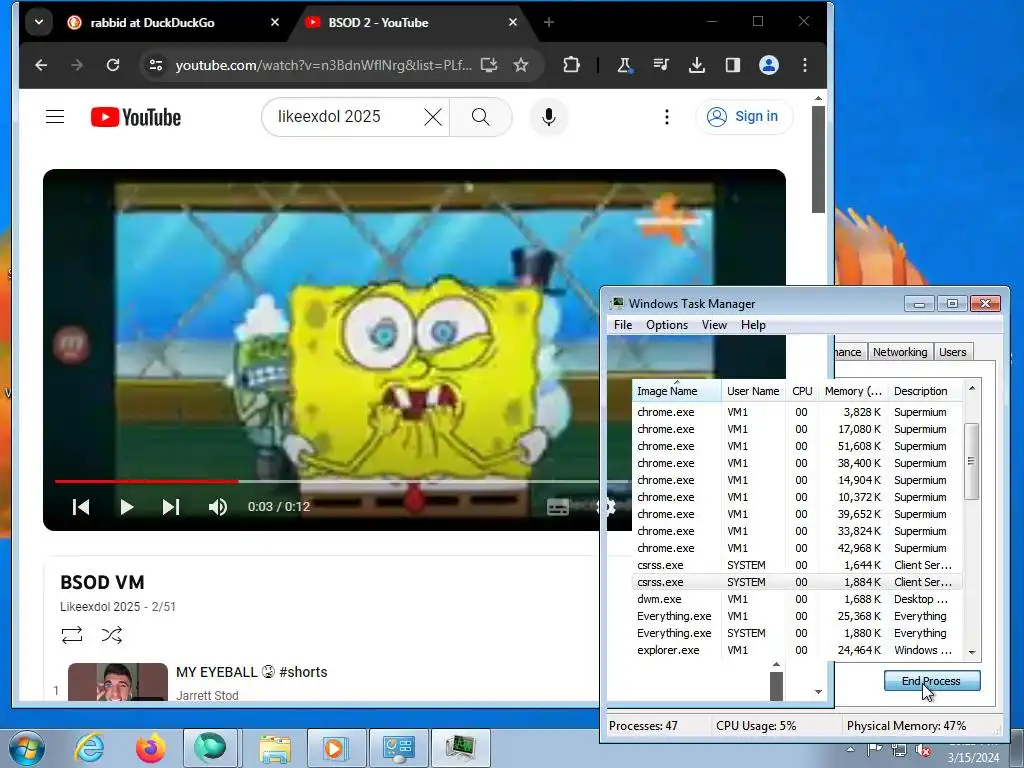
Task: Click End Process button
Action: (x=932, y=680)
